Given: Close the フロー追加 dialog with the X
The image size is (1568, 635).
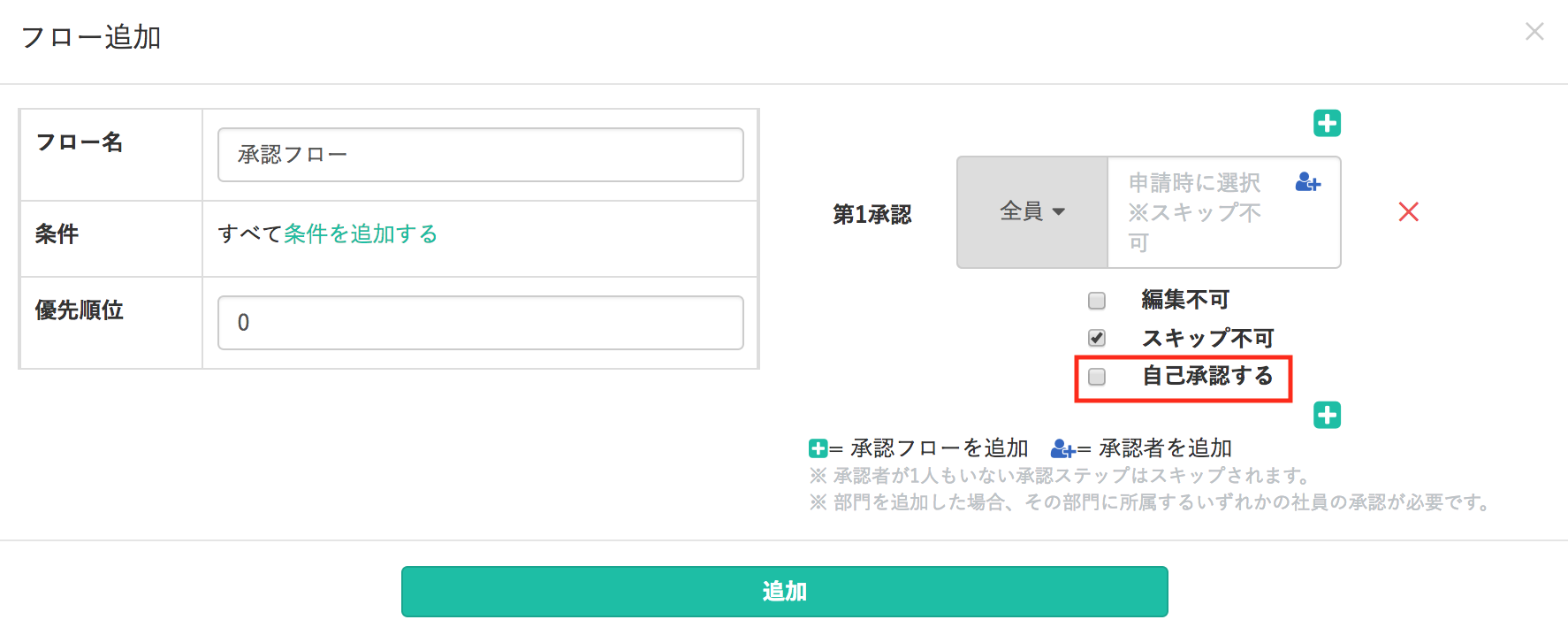Looking at the screenshot, I should [x=1534, y=32].
